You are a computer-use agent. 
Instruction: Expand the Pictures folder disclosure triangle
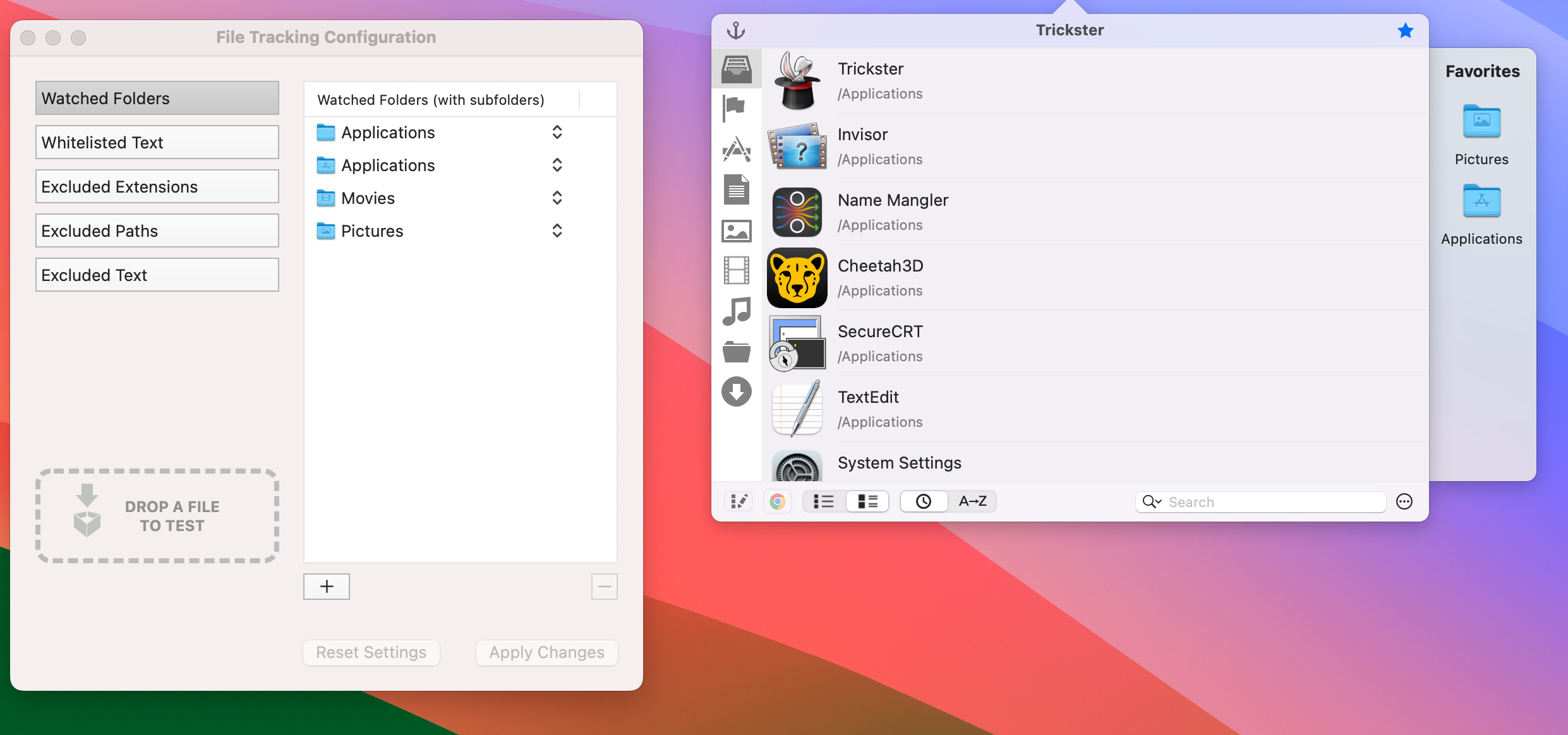coord(557,231)
